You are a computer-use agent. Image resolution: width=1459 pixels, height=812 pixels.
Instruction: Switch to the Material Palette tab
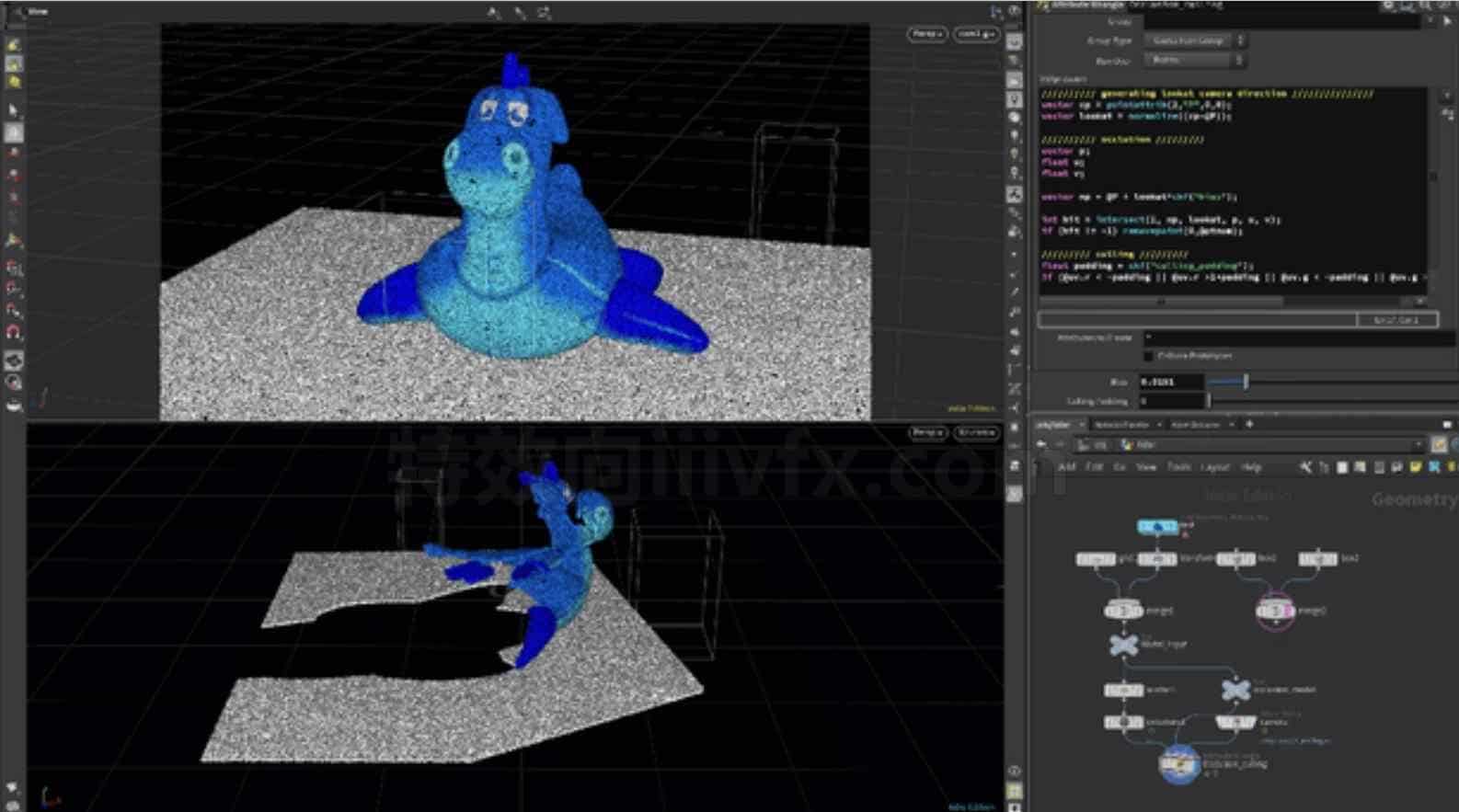1121,425
